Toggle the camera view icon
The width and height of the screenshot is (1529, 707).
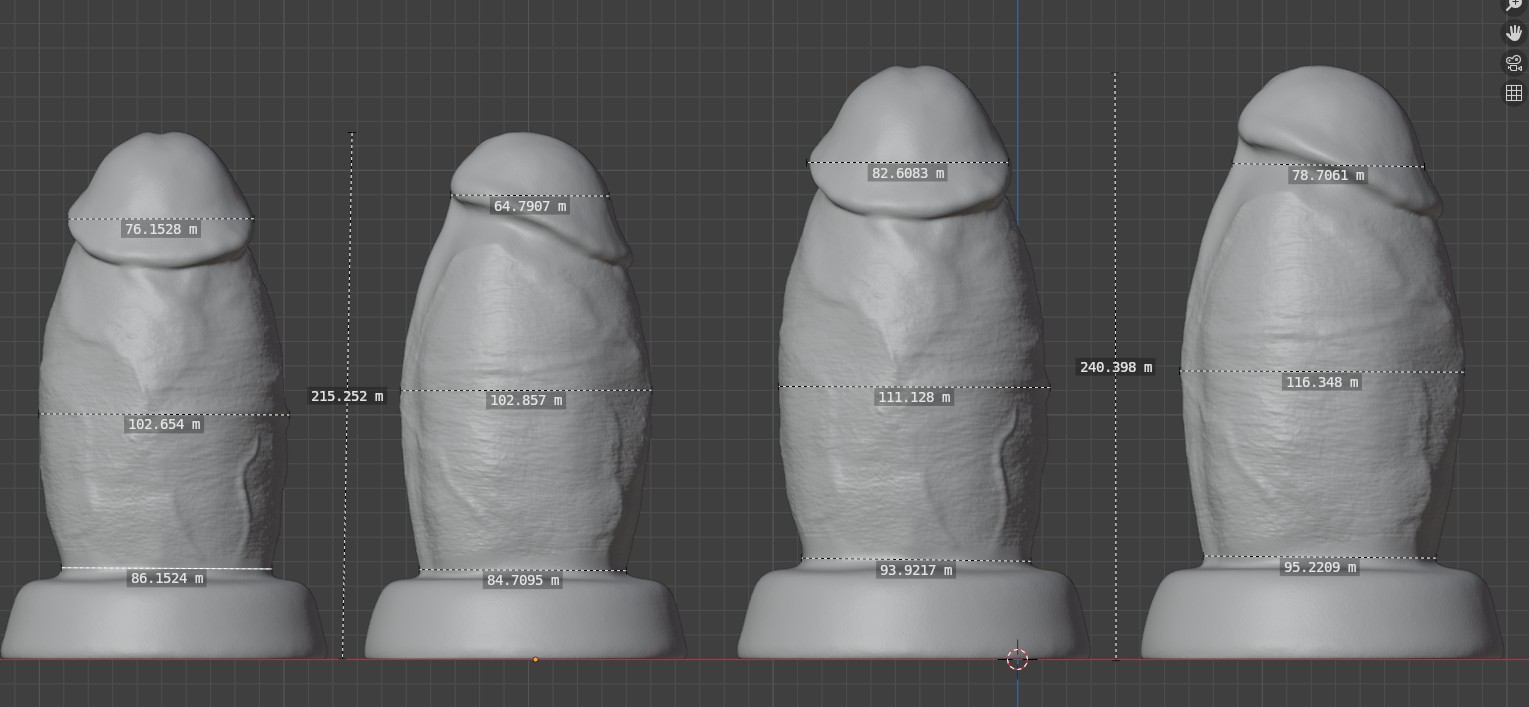click(x=1513, y=63)
